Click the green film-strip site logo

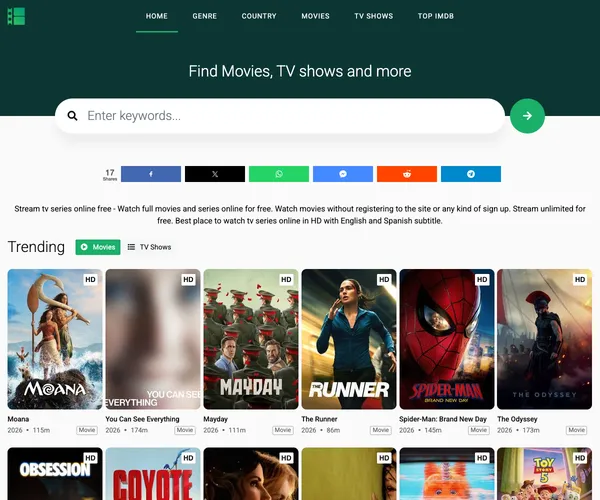[16, 16]
